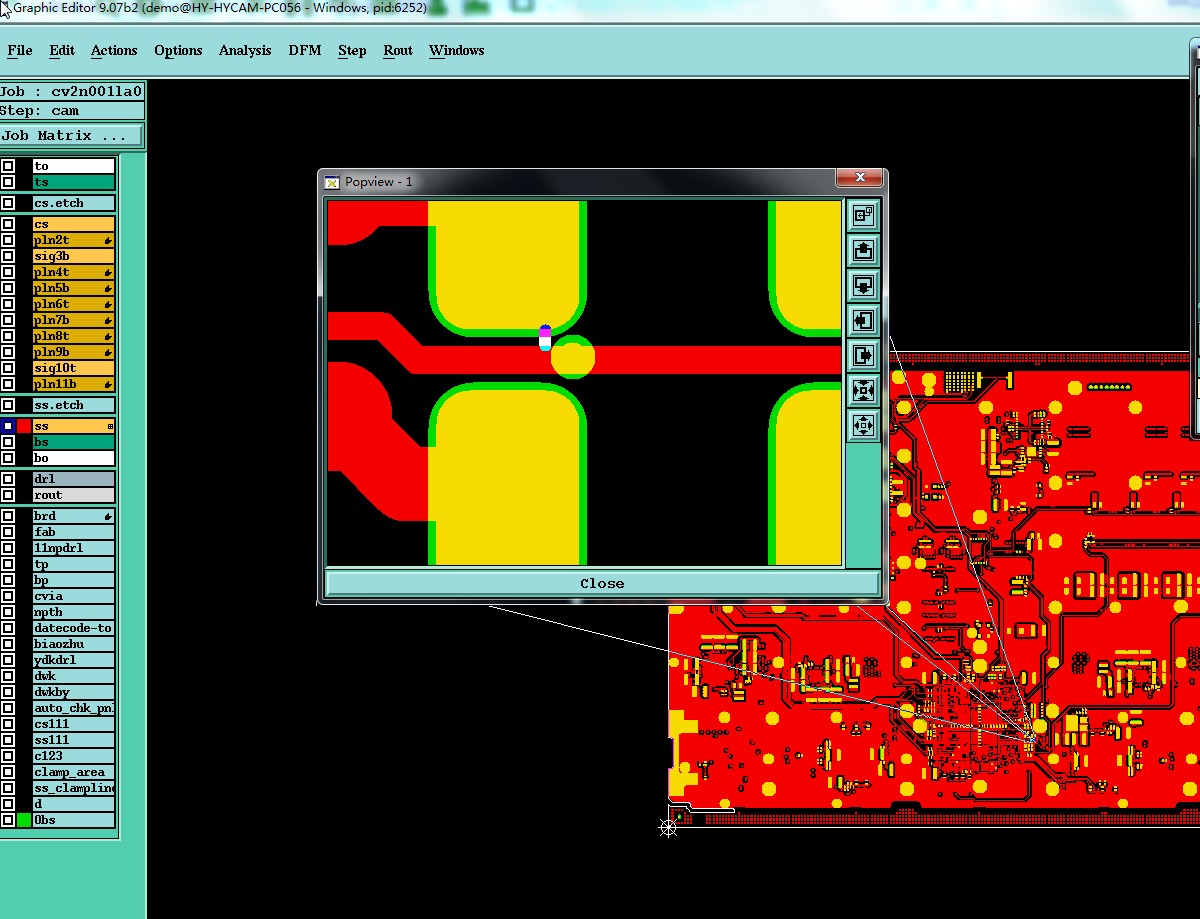Select the c123 layer name
1200x919 pixels.
[74, 756]
